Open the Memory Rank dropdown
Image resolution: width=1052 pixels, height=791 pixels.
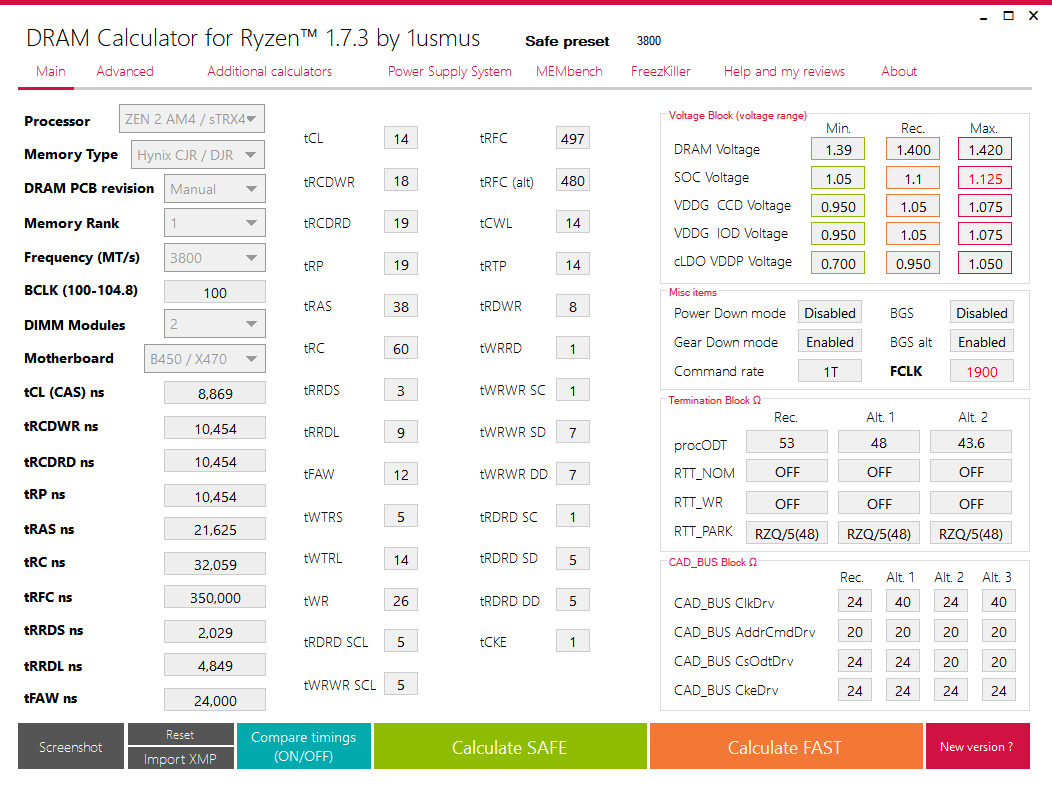(215, 223)
